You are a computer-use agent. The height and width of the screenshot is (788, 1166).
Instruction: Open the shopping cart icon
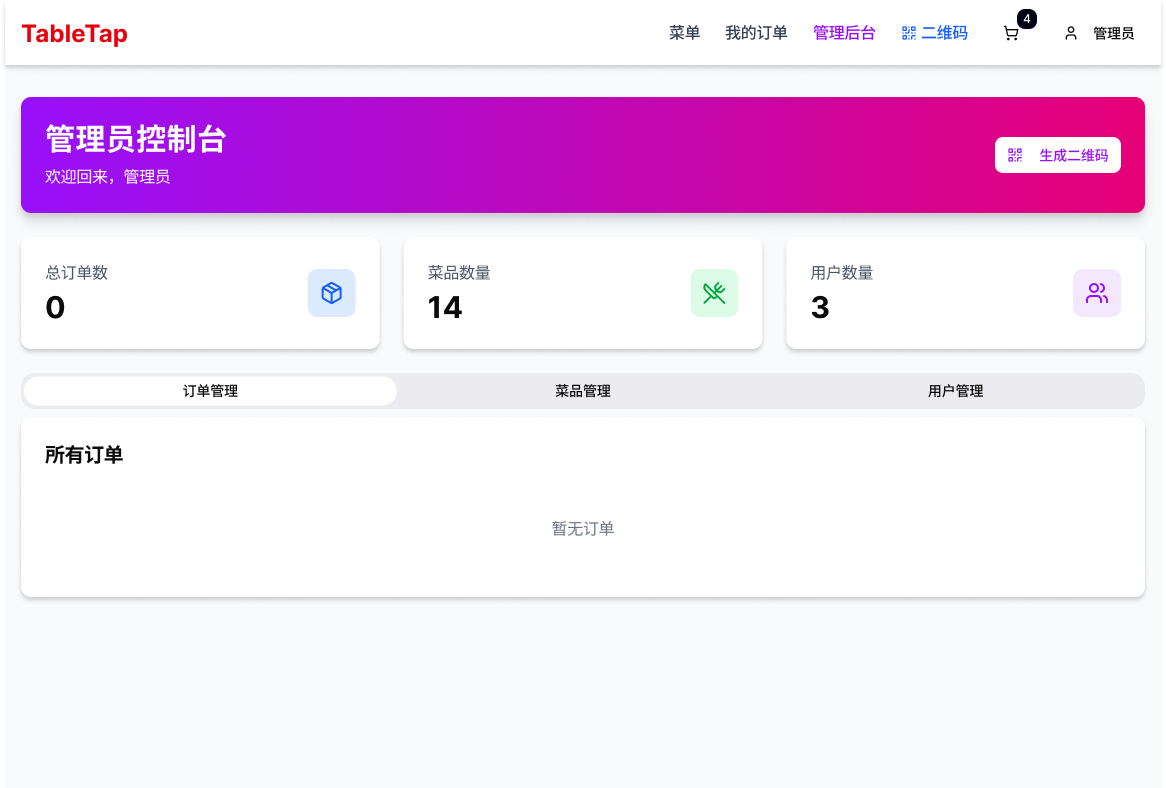pos(1011,33)
